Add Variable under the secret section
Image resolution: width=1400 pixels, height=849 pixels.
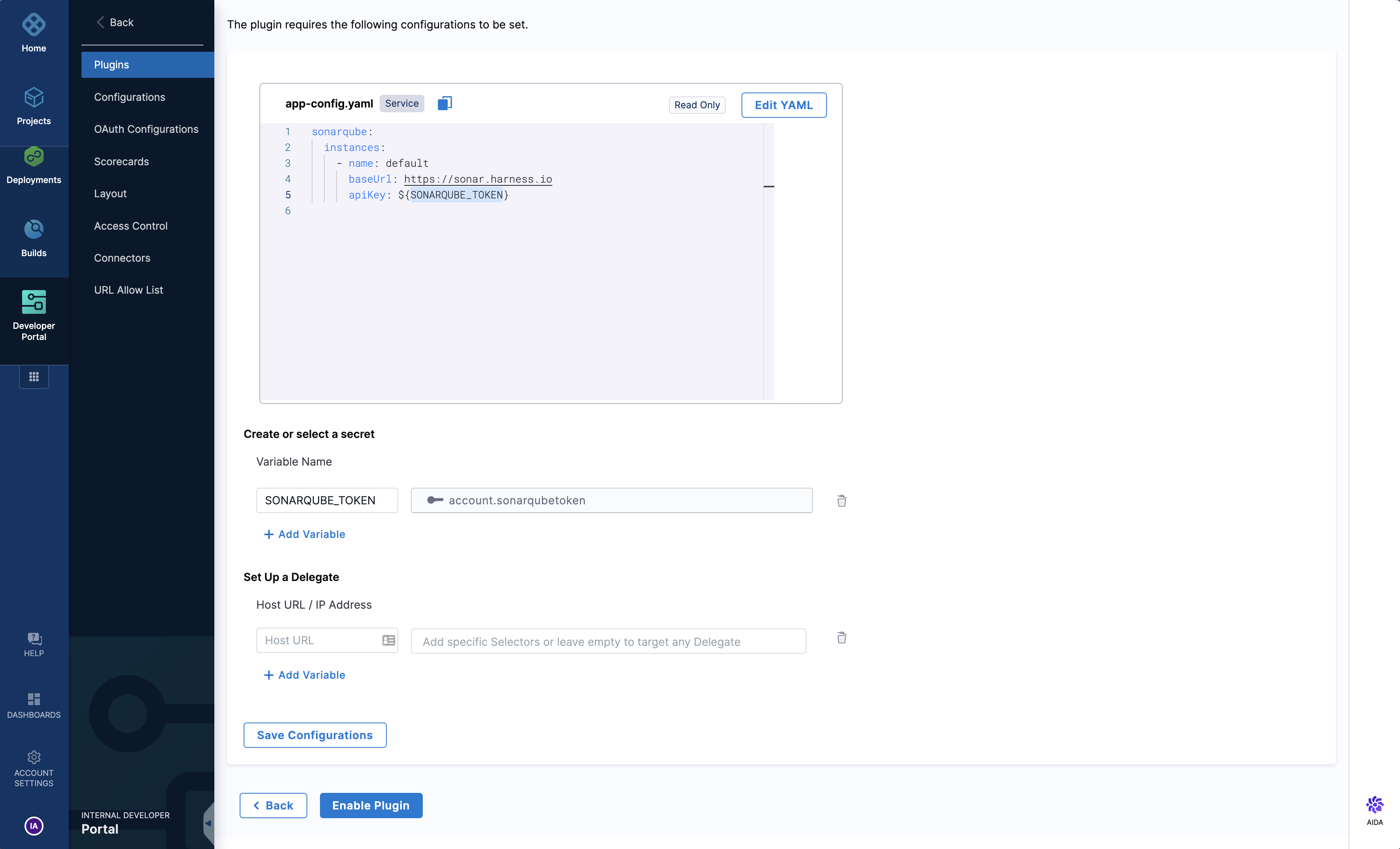click(305, 534)
